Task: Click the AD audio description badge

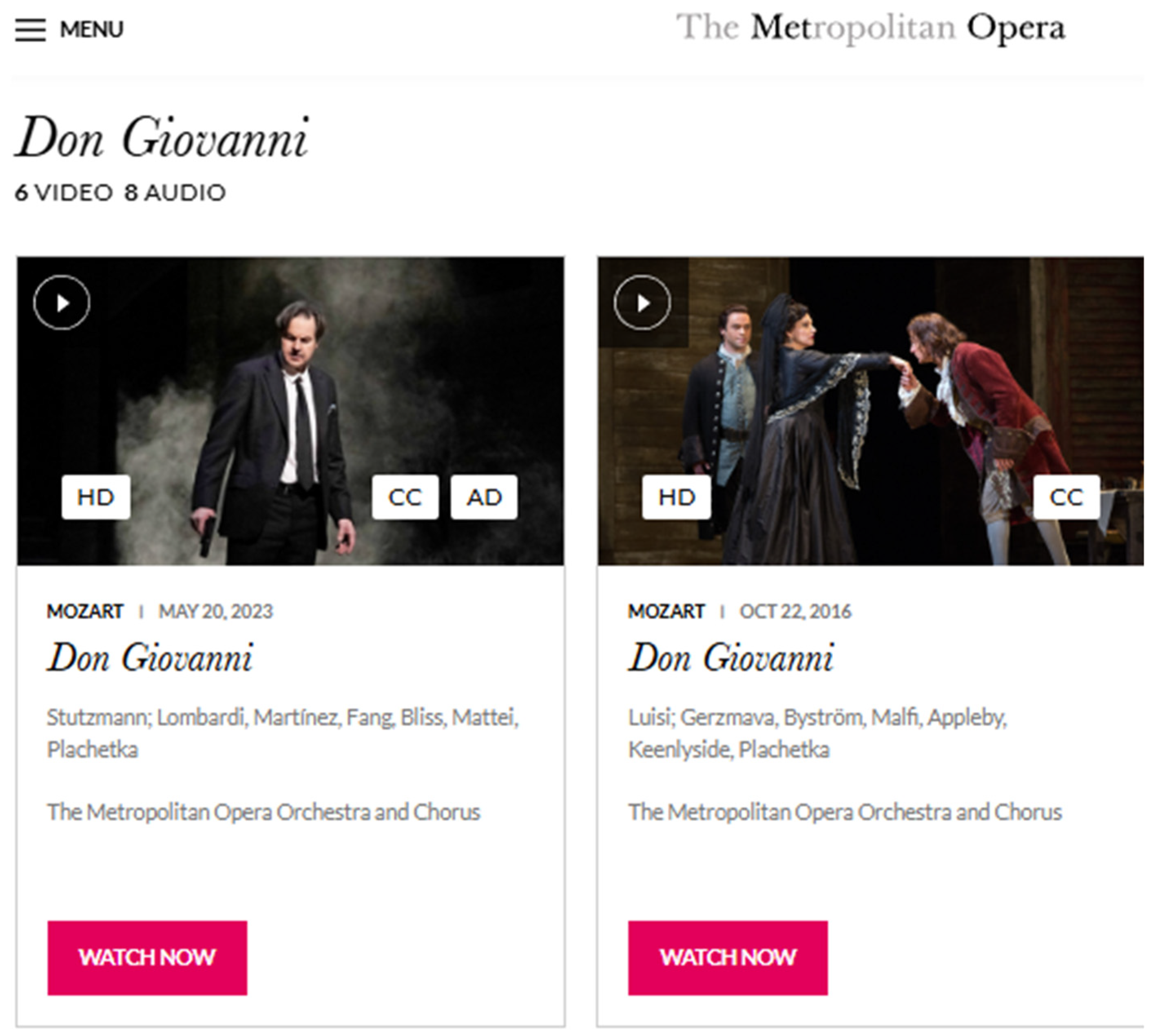Action: (x=483, y=497)
